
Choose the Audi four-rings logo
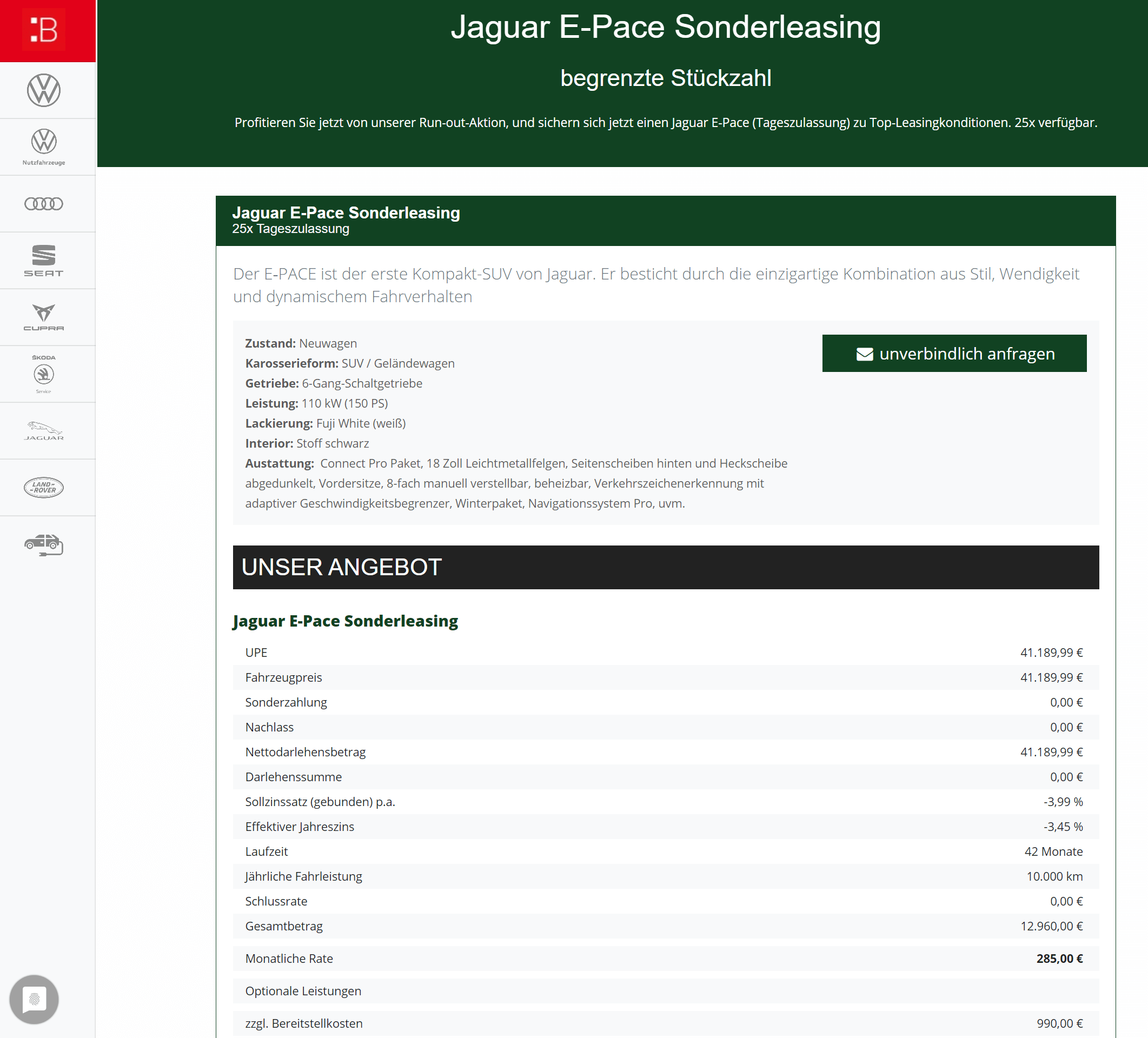coord(44,204)
